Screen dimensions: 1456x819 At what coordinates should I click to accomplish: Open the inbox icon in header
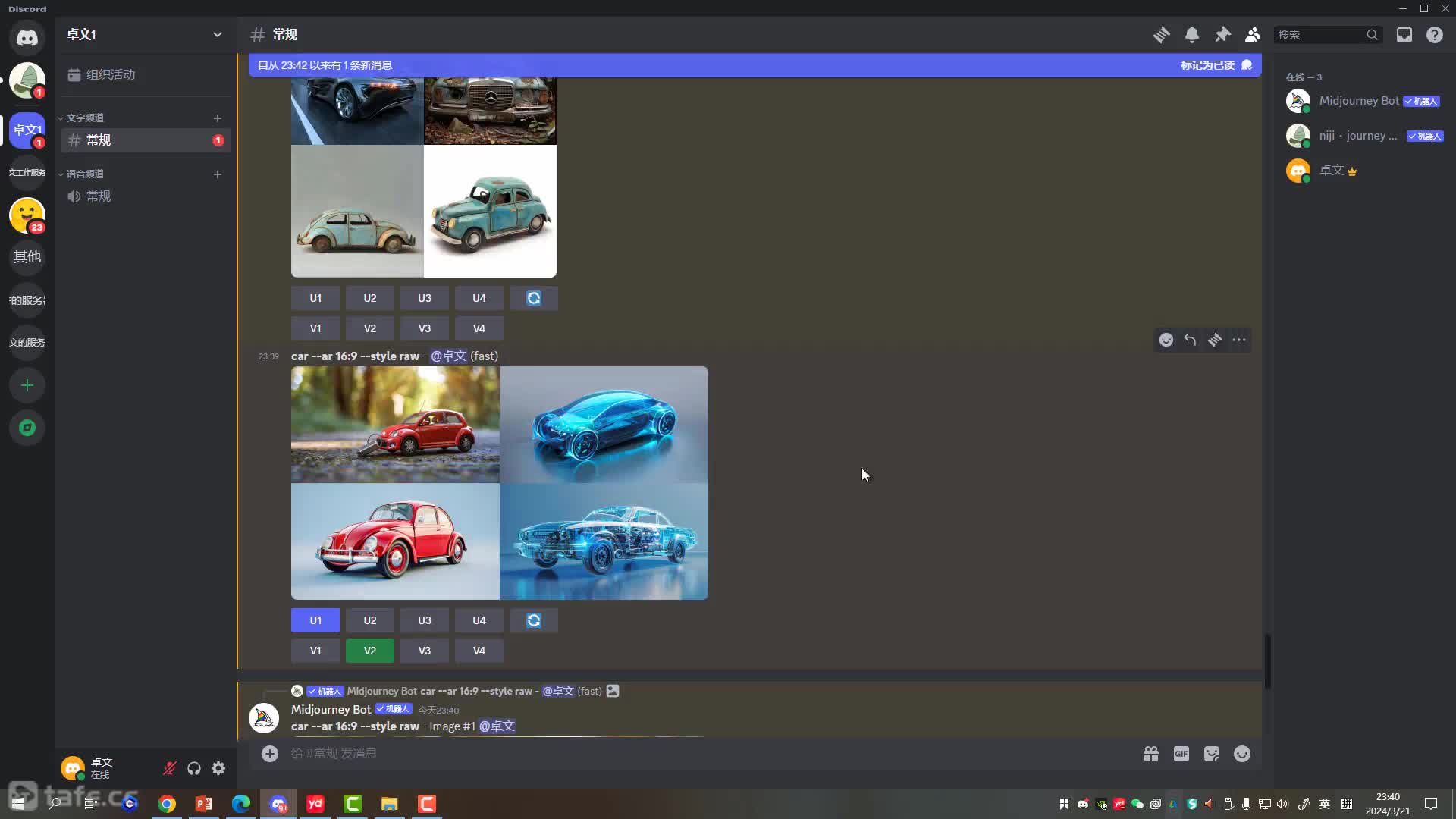pos(1404,35)
